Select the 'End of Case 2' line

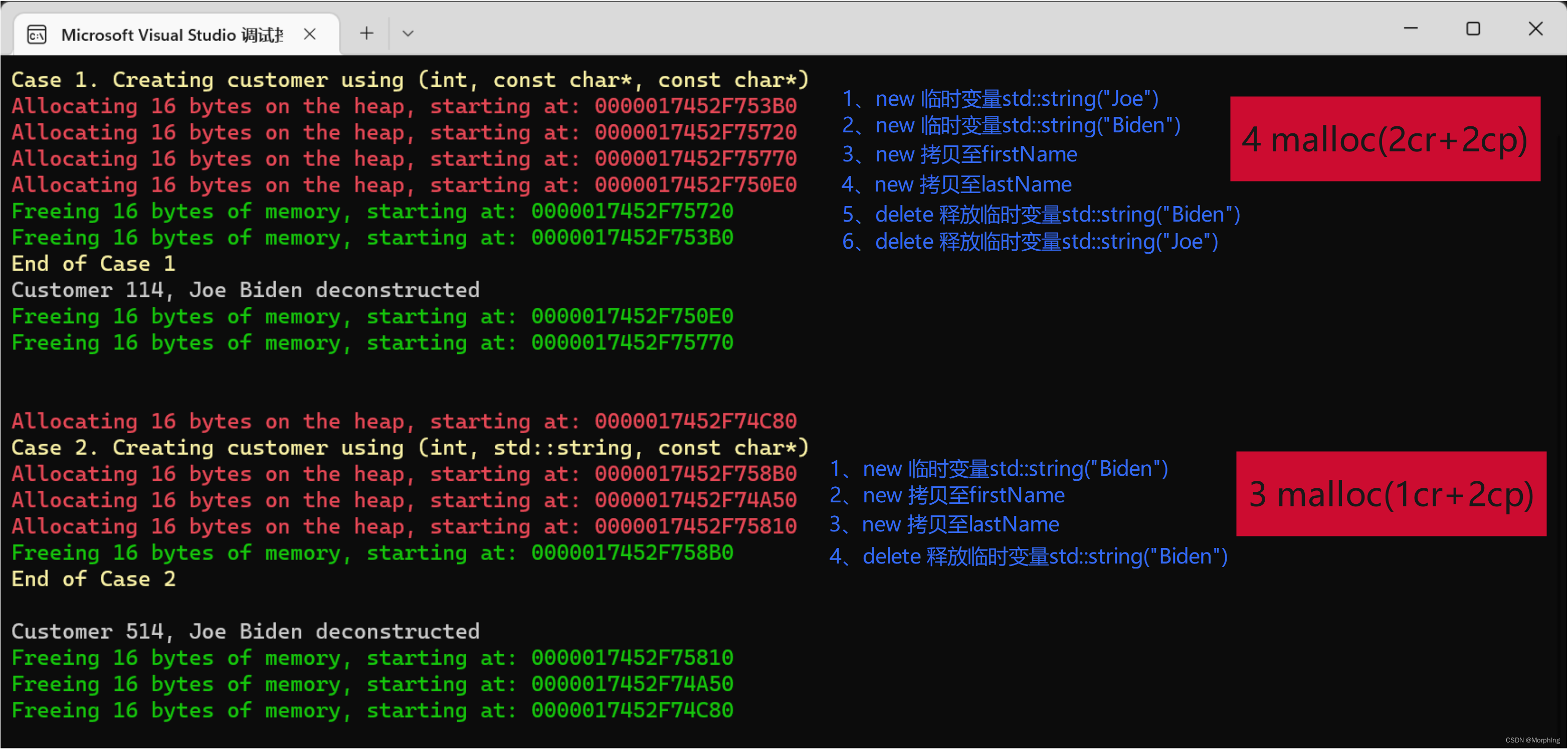point(93,579)
